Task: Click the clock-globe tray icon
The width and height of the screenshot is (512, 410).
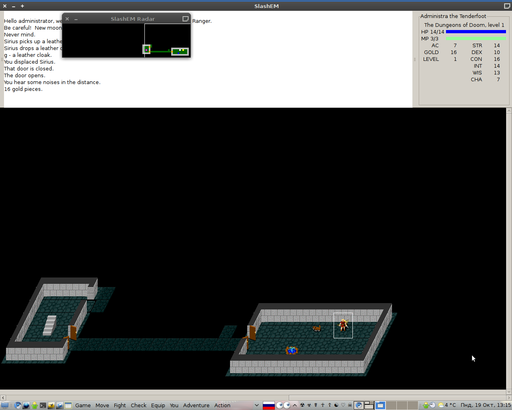Action: pyautogui.click(x=432, y=405)
